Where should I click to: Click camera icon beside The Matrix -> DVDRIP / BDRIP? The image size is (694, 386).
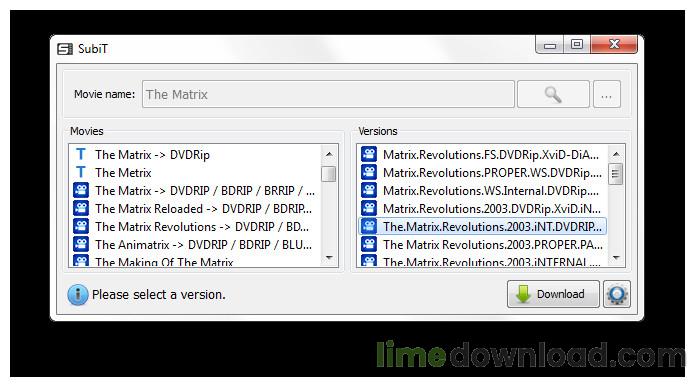81,190
